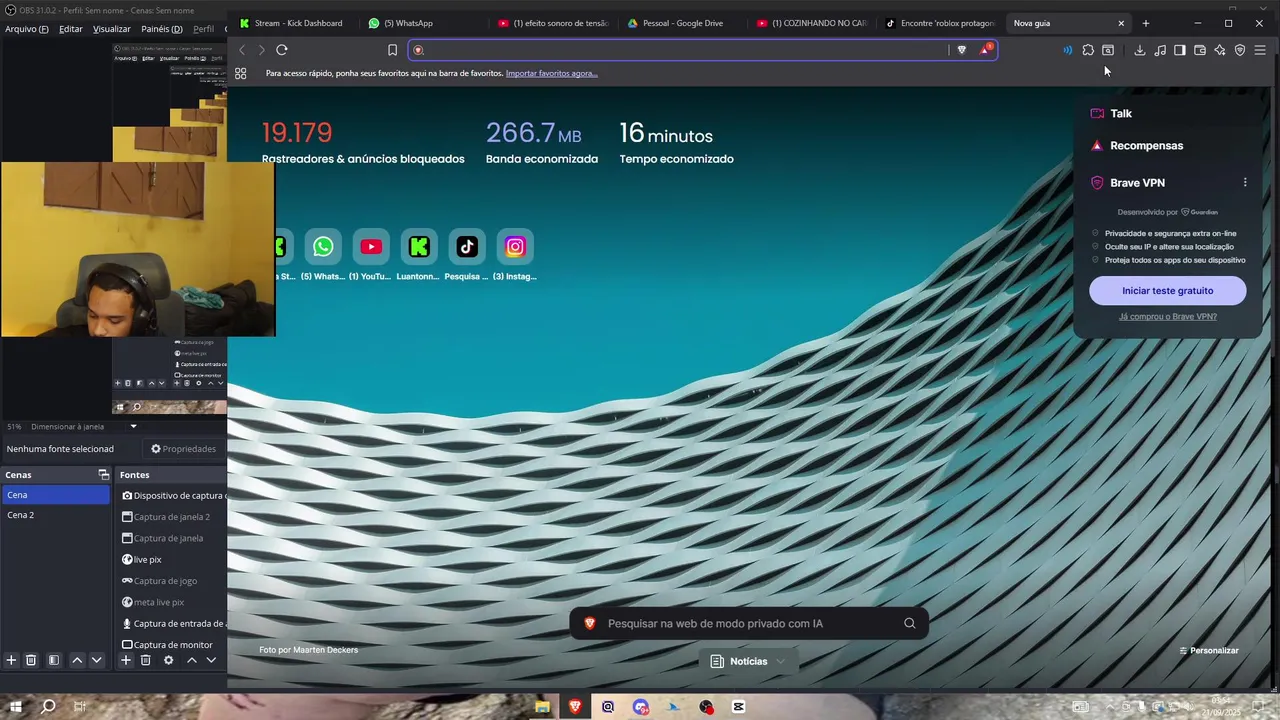Screen dimensions: 1280x720
Task: Open Talk card
Action: pyautogui.click(x=1168, y=114)
